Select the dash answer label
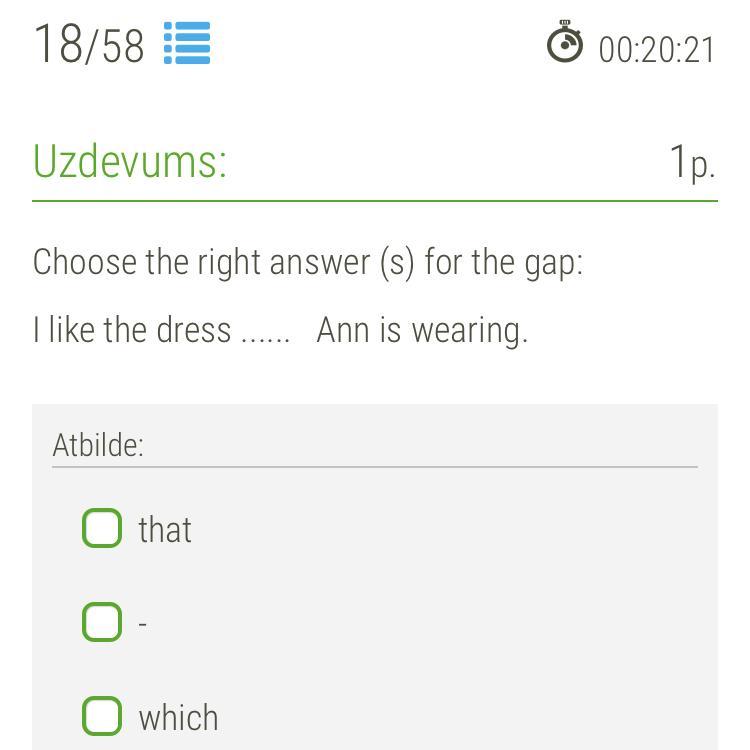 point(143,624)
